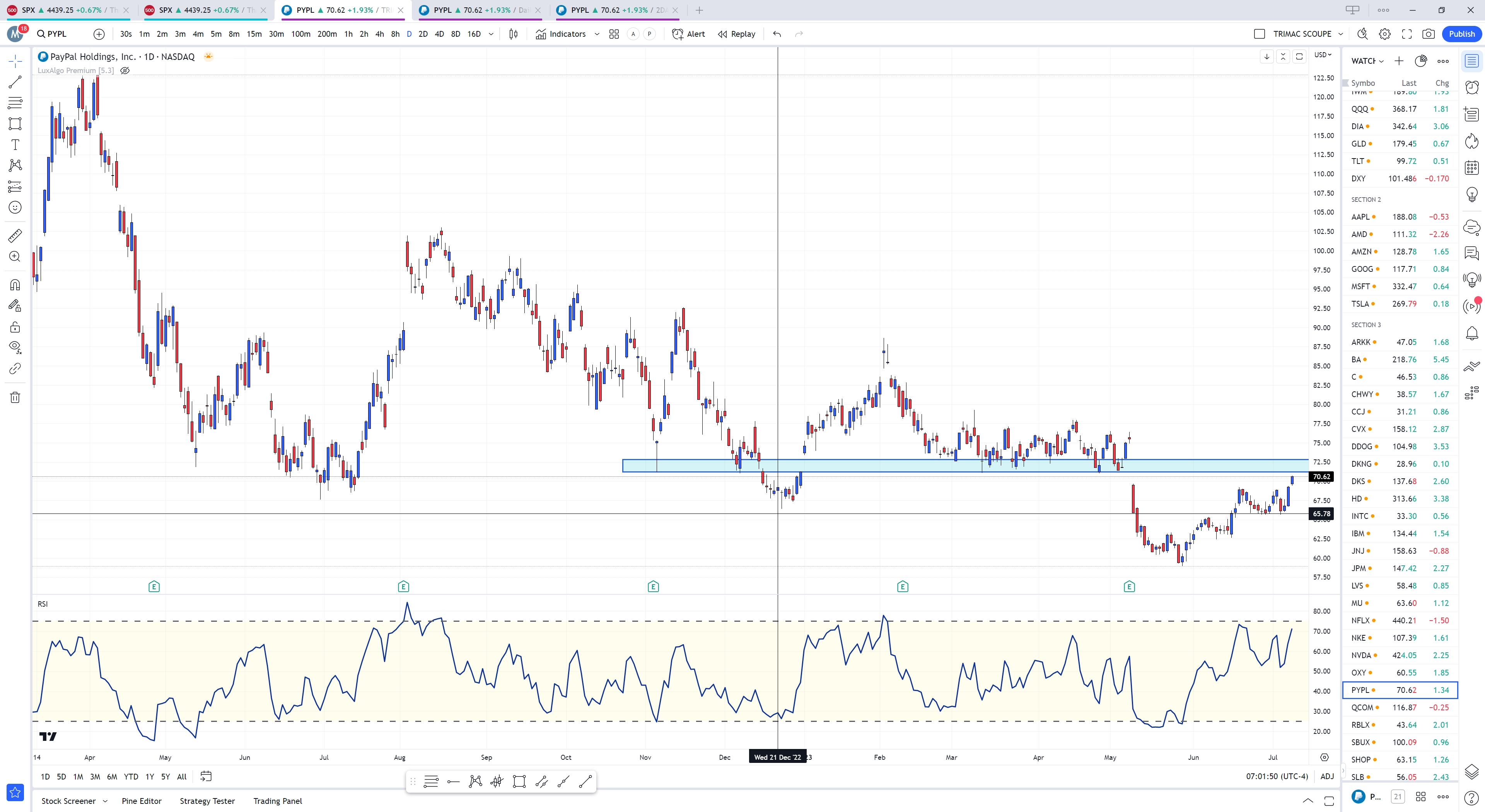The width and height of the screenshot is (1485, 812).
Task: Select the text annotation tool
Action: pyautogui.click(x=15, y=145)
